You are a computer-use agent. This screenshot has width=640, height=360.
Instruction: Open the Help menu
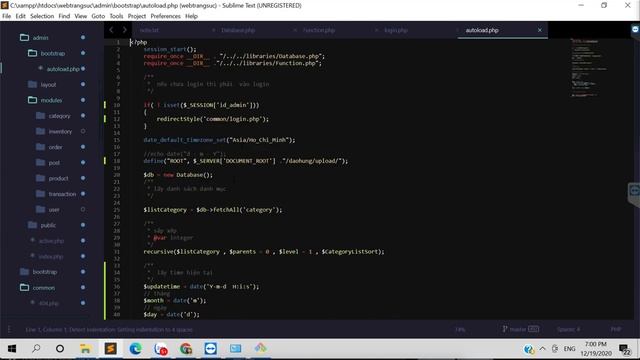tap(191, 16)
